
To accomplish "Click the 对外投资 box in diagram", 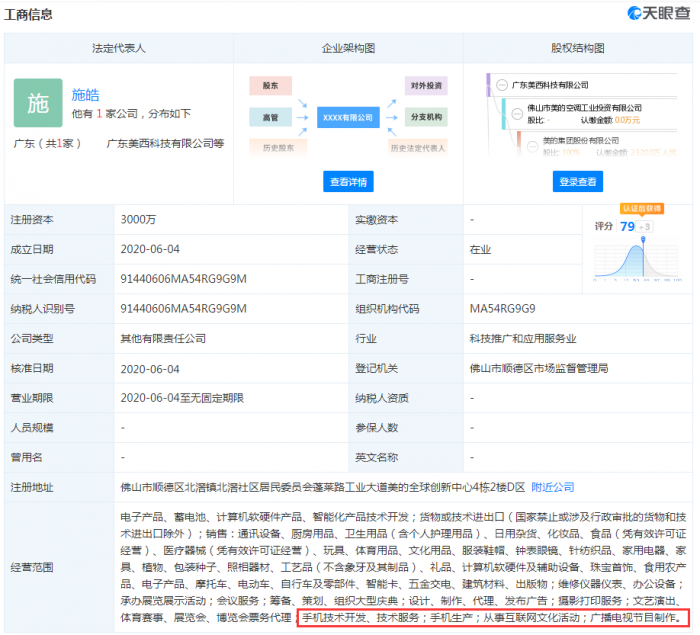I will 426,87.
